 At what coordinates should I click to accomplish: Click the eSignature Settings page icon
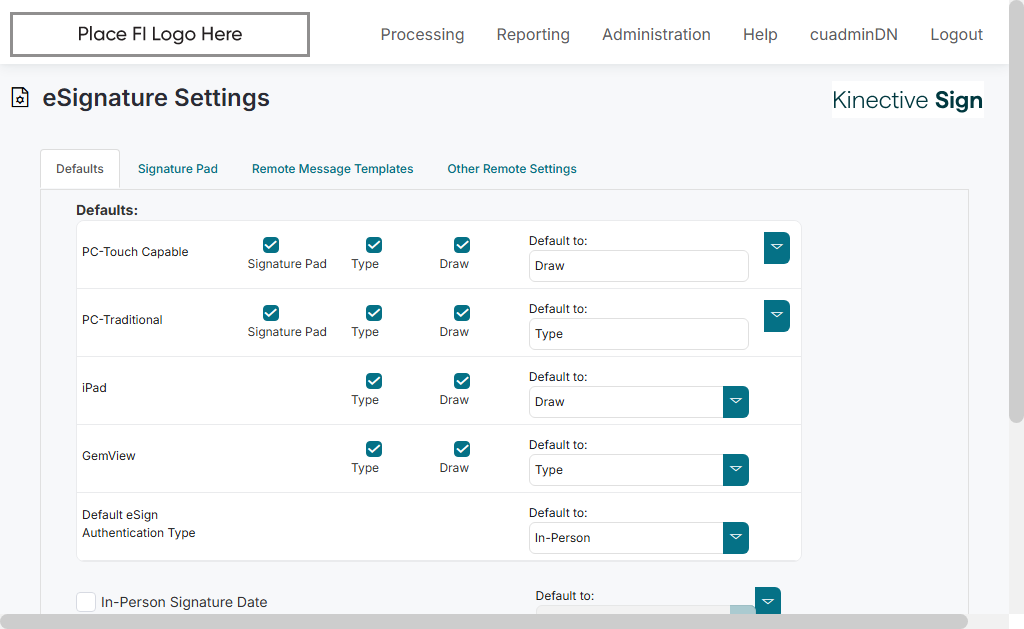click(19, 98)
